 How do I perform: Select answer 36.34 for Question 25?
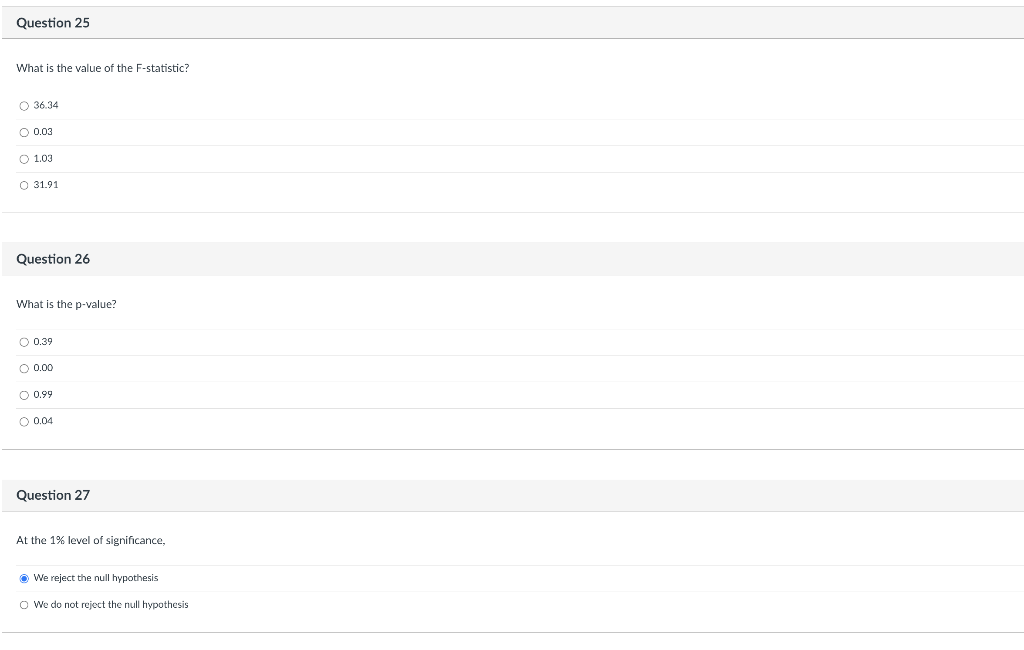pyautogui.click(x=24, y=105)
